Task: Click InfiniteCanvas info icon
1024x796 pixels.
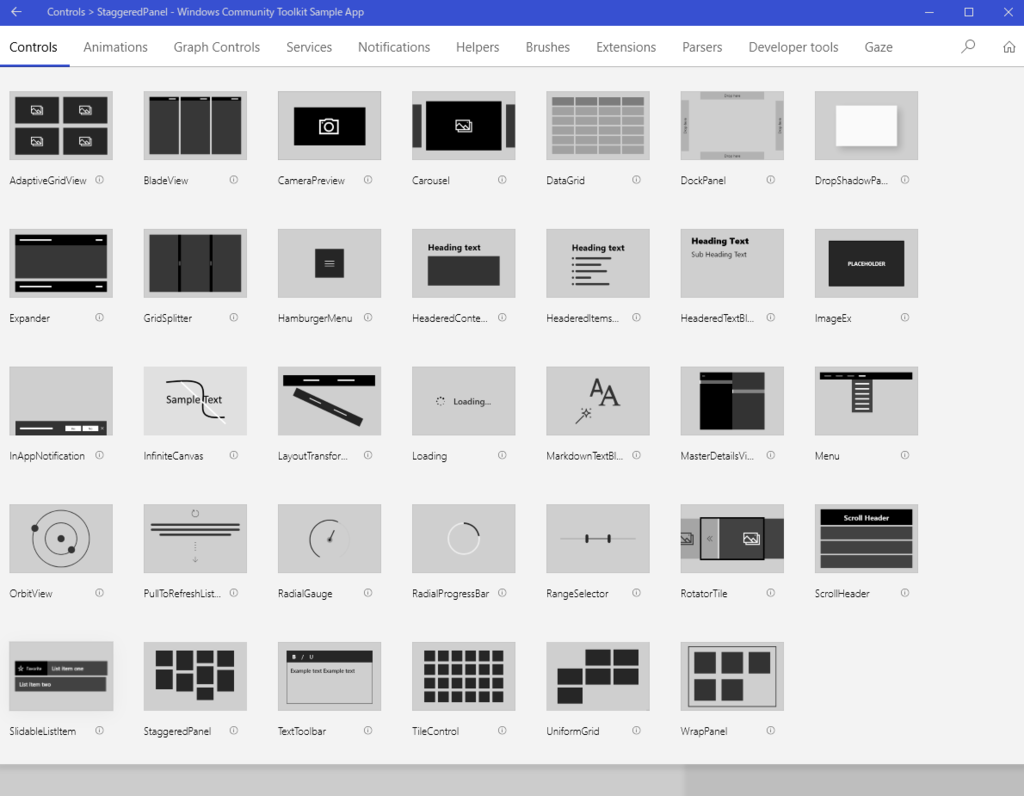Action: click(234, 455)
